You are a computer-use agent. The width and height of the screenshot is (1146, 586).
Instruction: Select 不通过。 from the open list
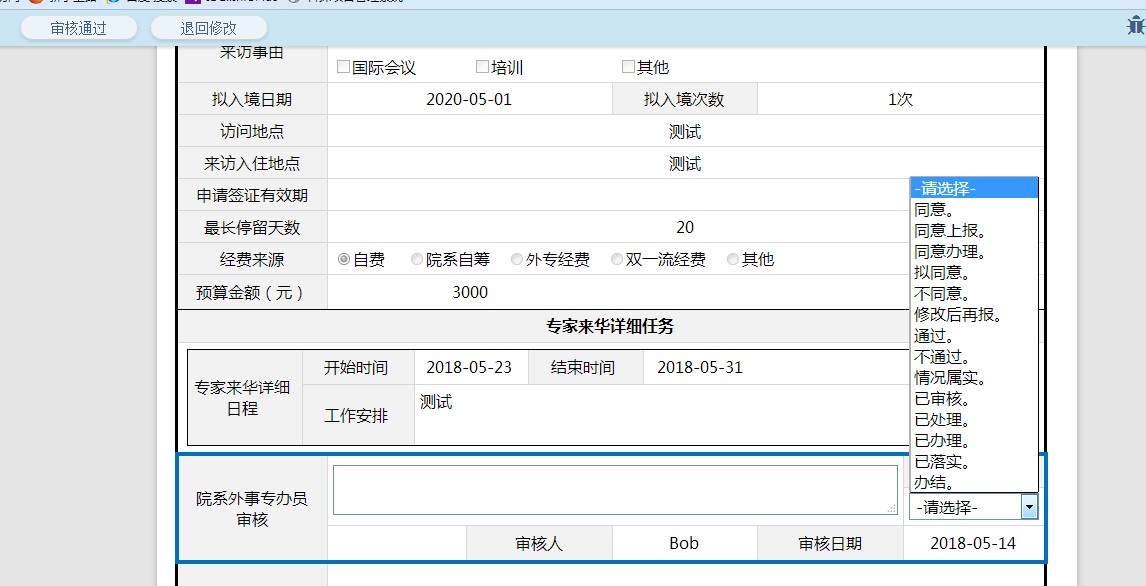click(x=942, y=357)
